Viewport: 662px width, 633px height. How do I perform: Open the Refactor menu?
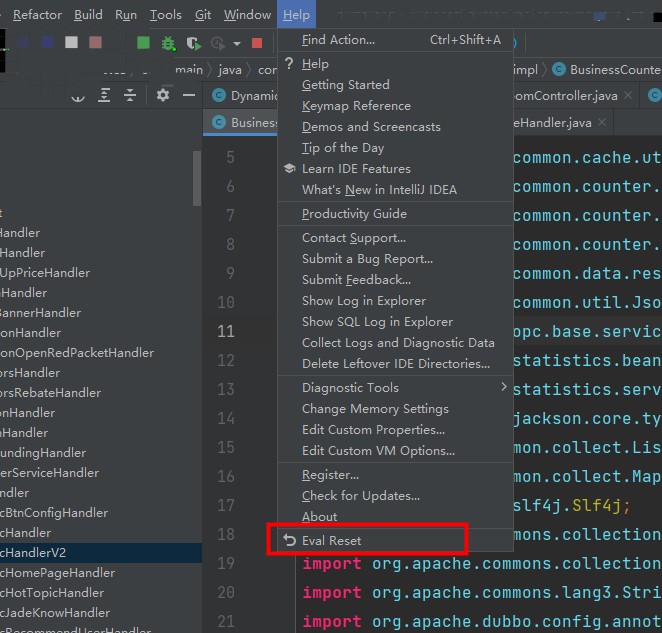[x=37, y=15]
